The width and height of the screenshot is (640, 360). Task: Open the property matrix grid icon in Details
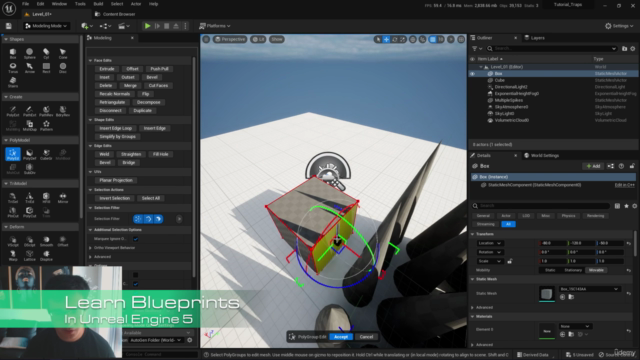pos(617,206)
